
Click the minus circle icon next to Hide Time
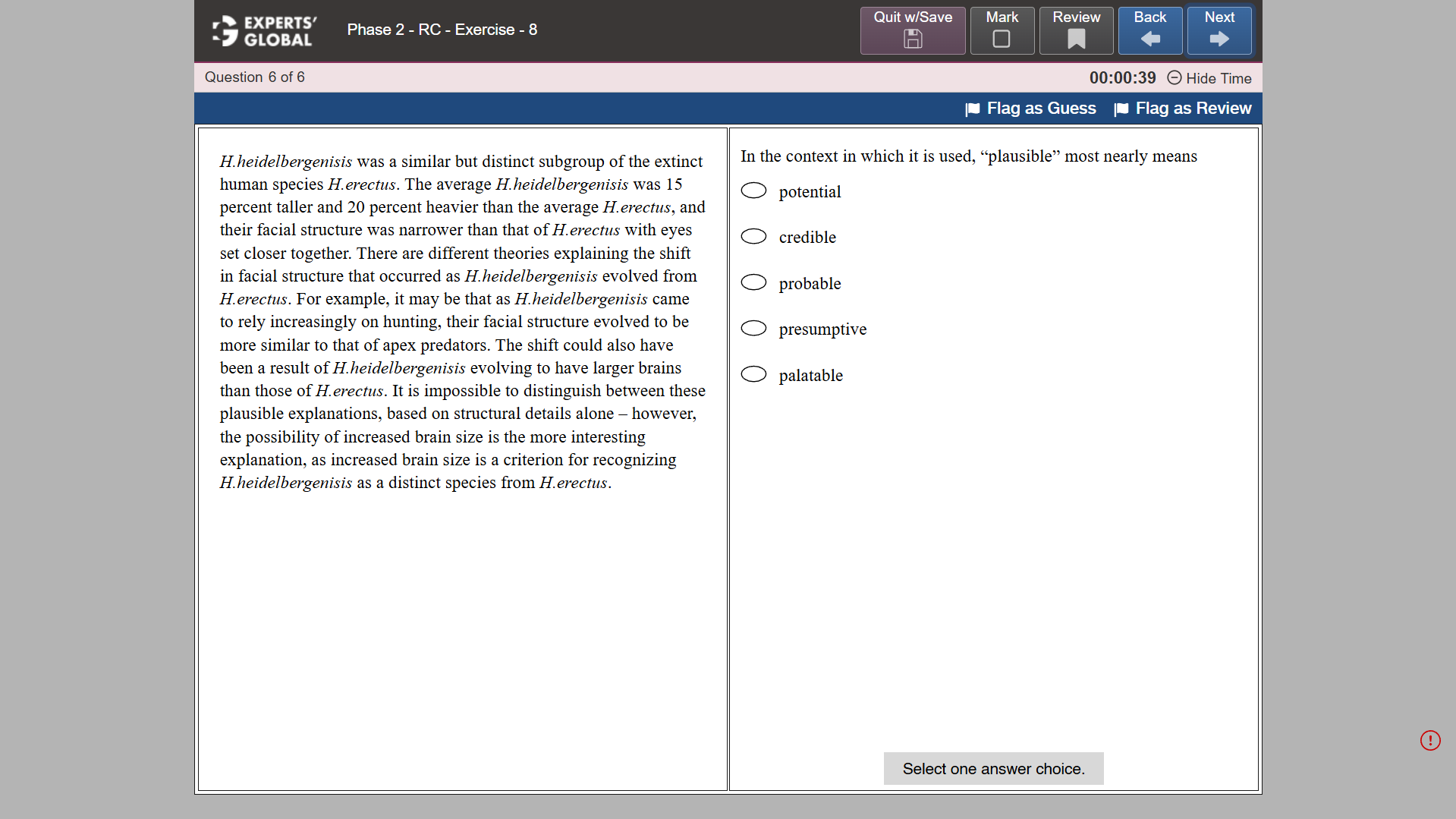click(x=1174, y=78)
